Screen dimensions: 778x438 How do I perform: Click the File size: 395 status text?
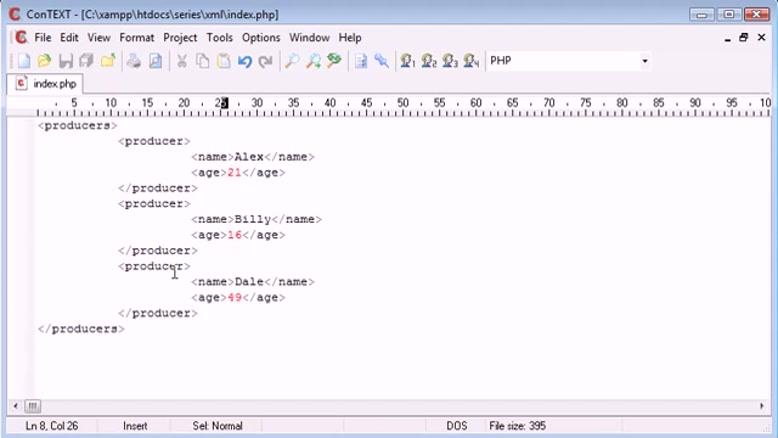[x=517, y=426]
